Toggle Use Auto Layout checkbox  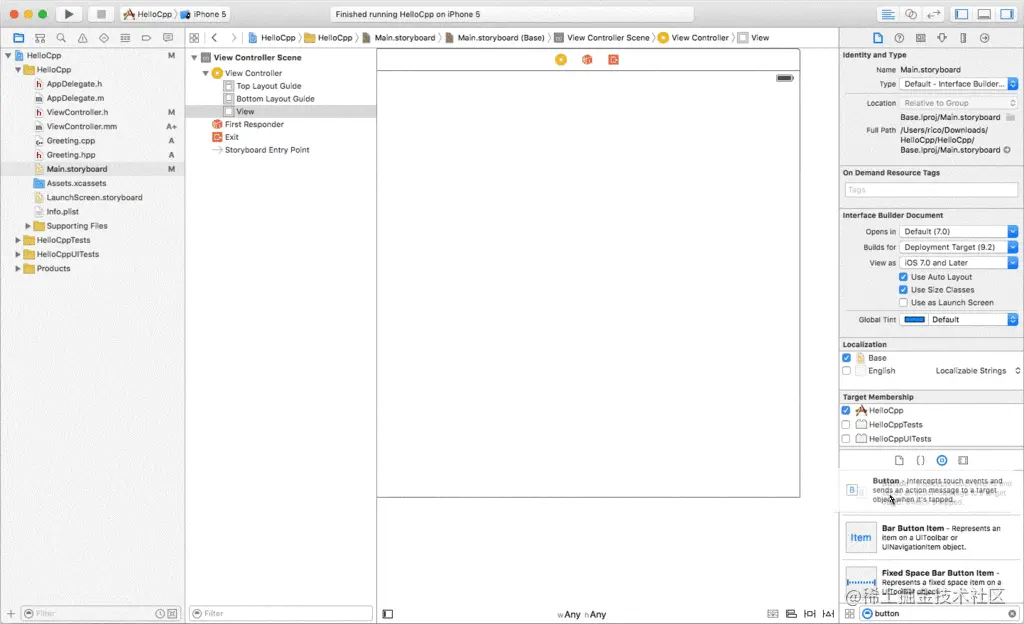point(903,277)
